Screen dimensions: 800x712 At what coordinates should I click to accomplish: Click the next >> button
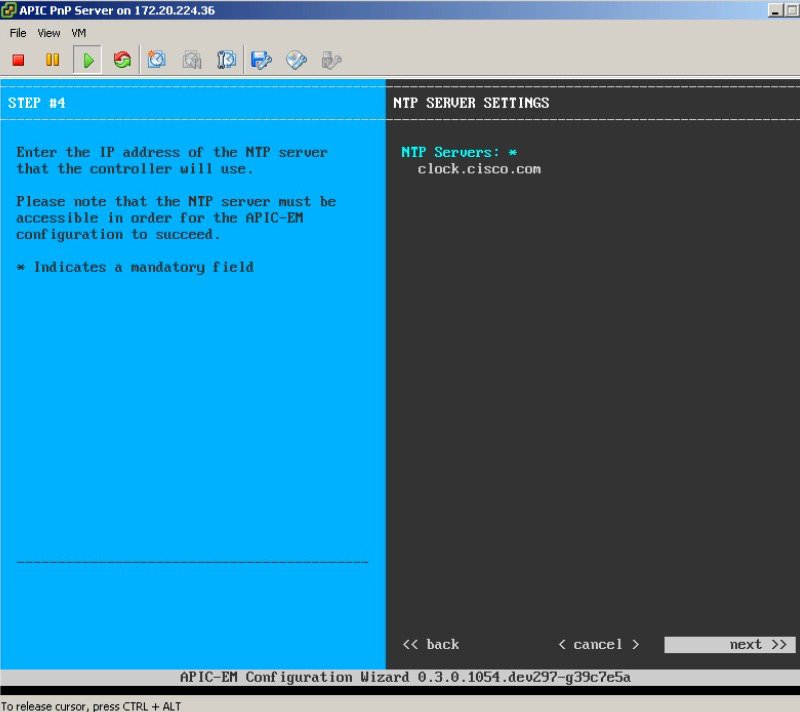pyautogui.click(x=730, y=645)
